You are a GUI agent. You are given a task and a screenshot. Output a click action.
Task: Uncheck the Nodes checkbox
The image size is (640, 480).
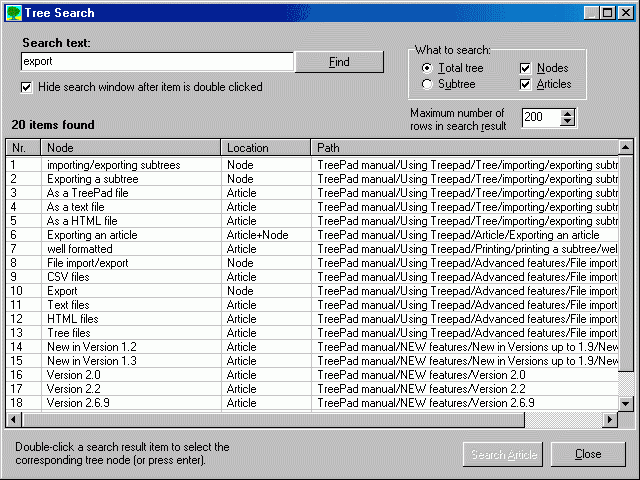pyautogui.click(x=526, y=68)
